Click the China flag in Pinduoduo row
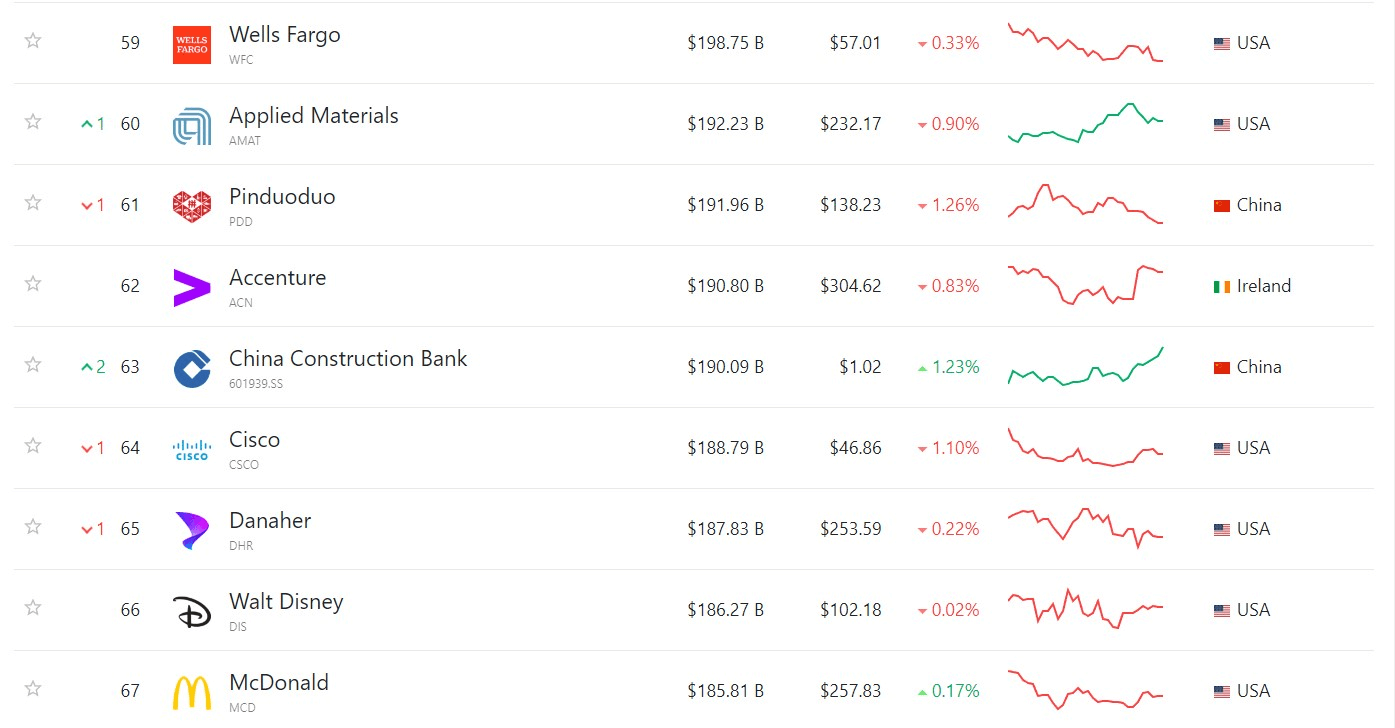This screenshot has width=1395, height=728. [x=1222, y=206]
